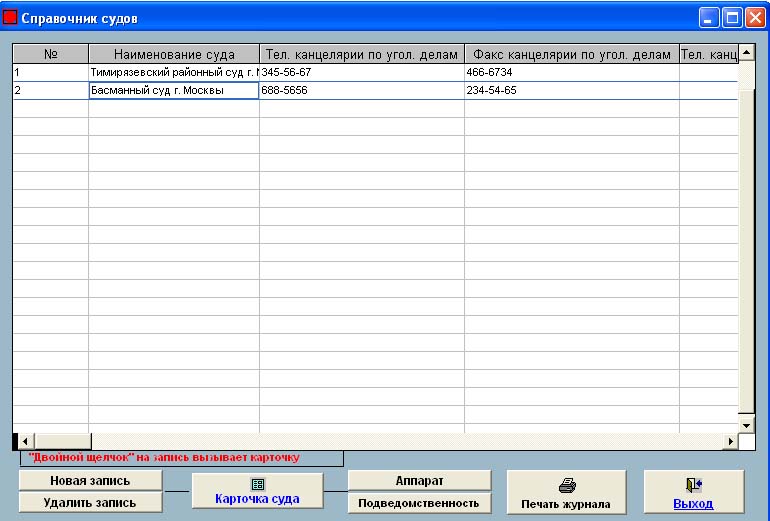Select the Наименование суда column header
Screen dimensions: 770x521
pos(174,54)
